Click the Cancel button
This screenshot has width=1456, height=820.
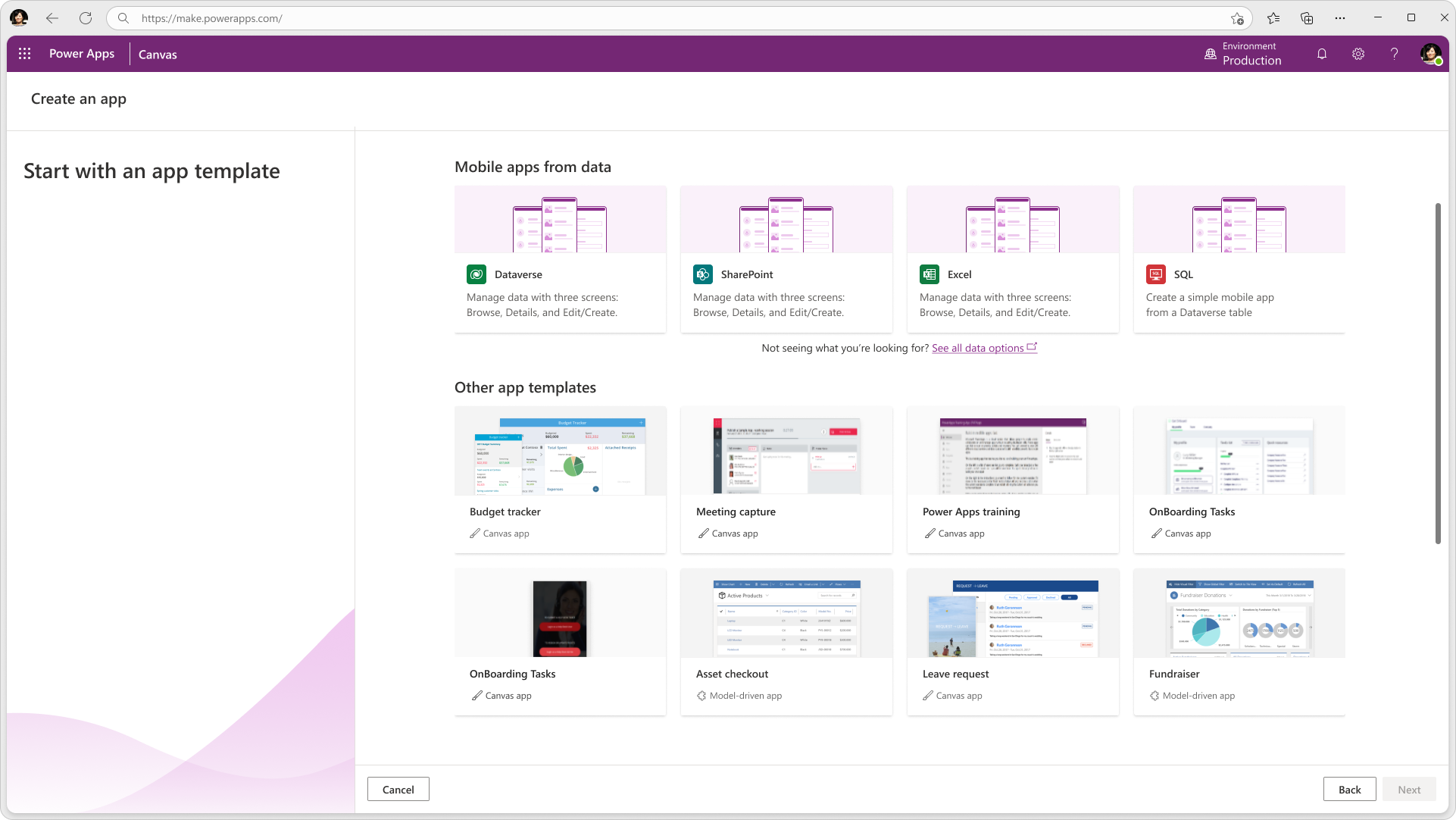click(398, 789)
